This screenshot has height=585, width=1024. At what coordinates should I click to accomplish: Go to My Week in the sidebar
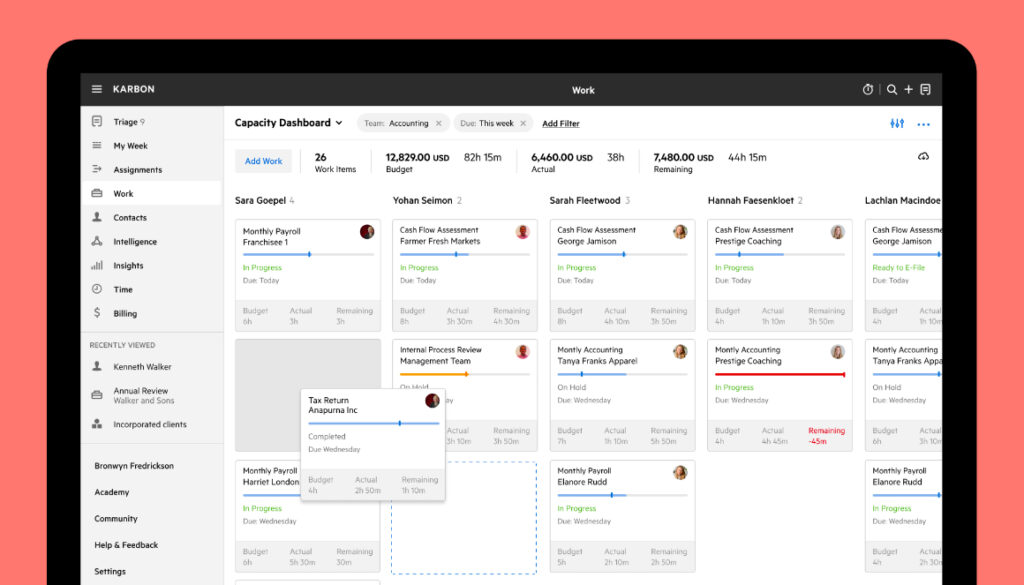pyautogui.click(x=131, y=146)
